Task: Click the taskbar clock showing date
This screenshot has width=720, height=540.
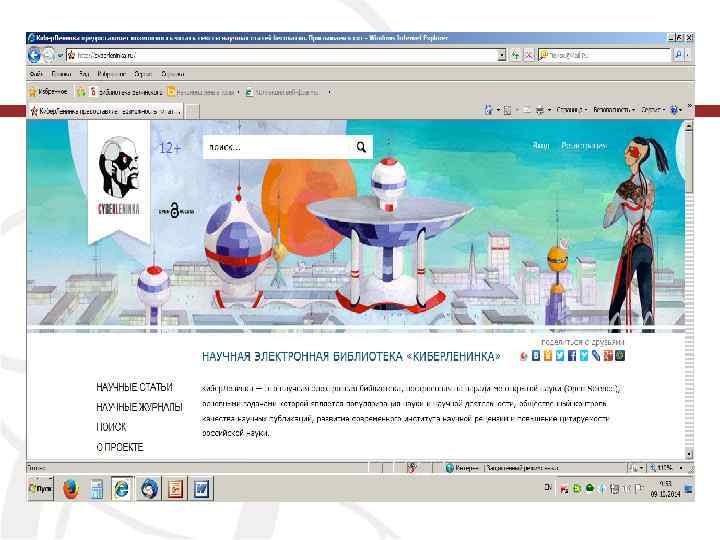Action: 665,489
